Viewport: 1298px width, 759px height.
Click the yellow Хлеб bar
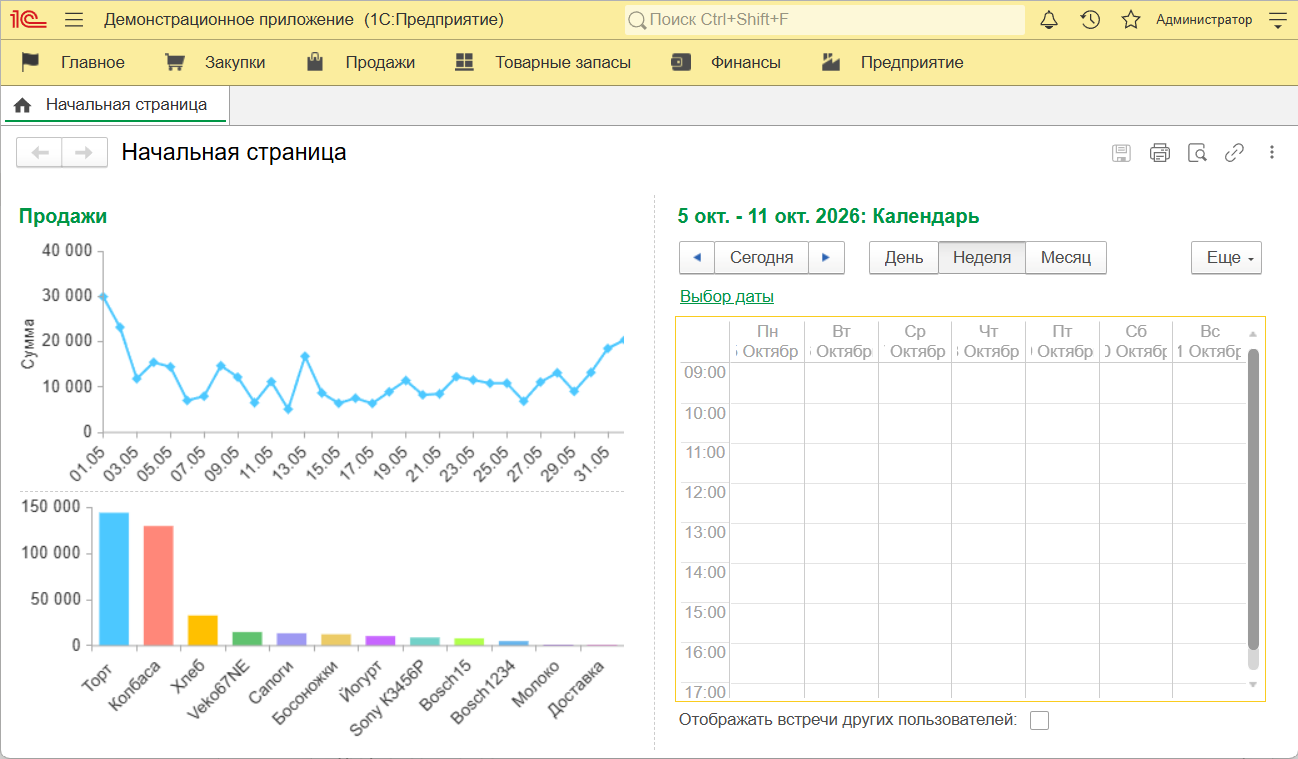pos(203,631)
